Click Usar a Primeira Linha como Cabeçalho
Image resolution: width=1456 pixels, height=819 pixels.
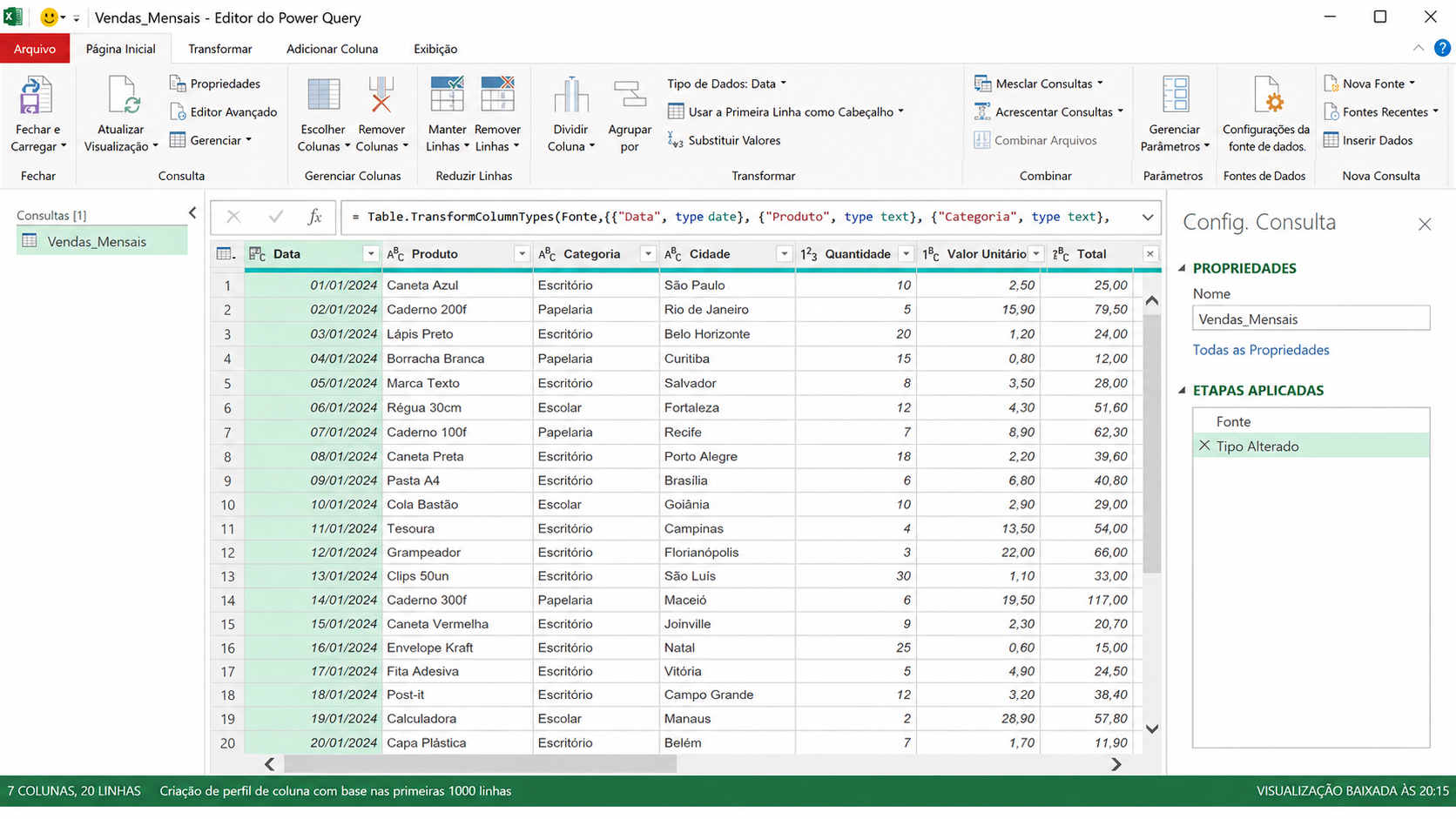(785, 111)
